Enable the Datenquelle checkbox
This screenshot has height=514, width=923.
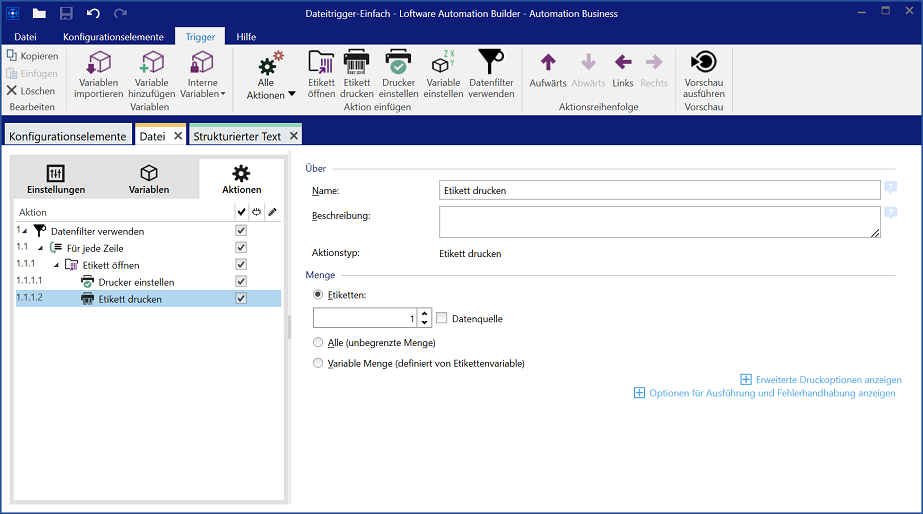pos(442,318)
